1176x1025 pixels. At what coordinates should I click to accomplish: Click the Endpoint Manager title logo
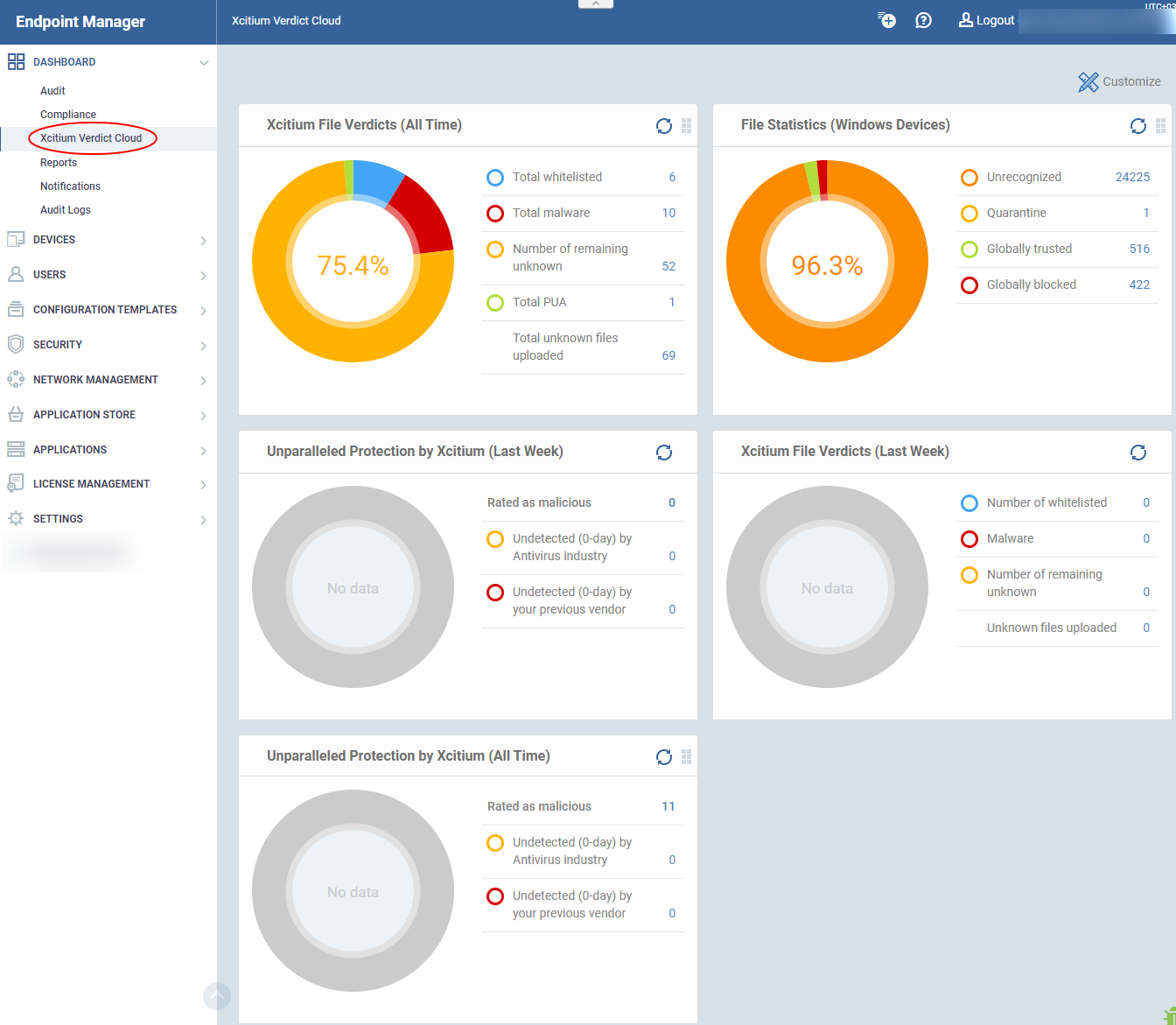(80, 22)
